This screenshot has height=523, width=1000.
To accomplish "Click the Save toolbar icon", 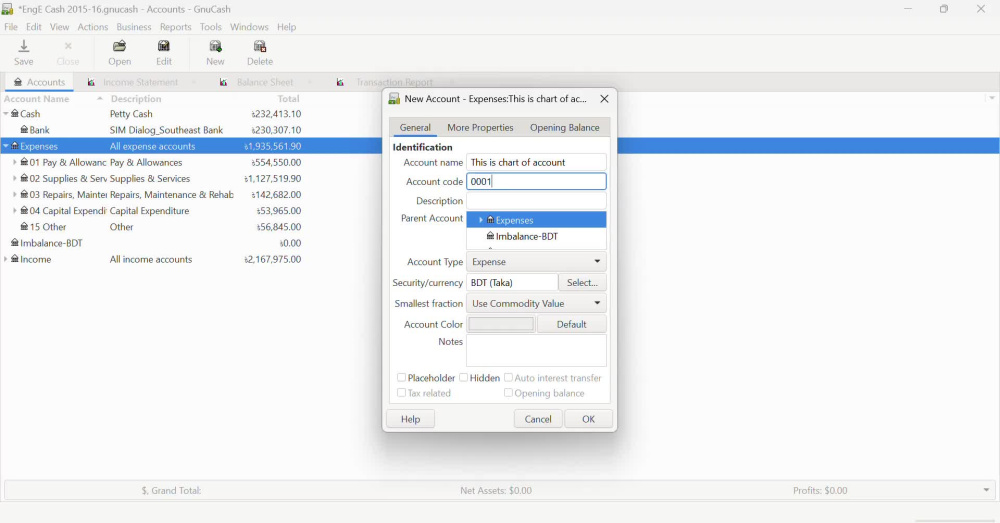I will pyautogui.click(x=24, y=46).
